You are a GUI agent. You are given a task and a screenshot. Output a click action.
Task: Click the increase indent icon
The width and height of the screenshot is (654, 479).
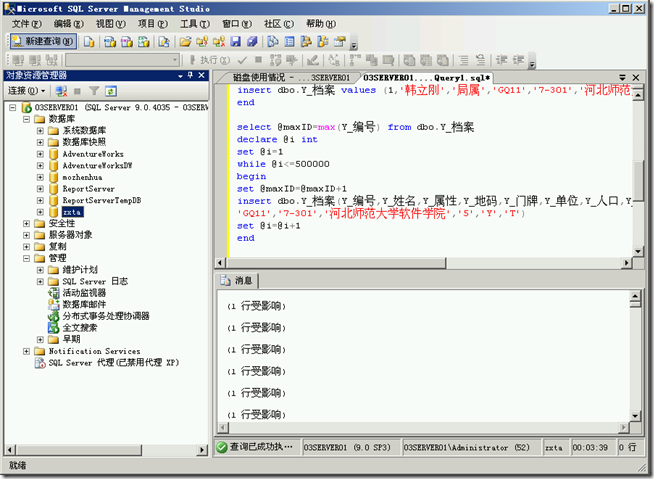[518, 61]
